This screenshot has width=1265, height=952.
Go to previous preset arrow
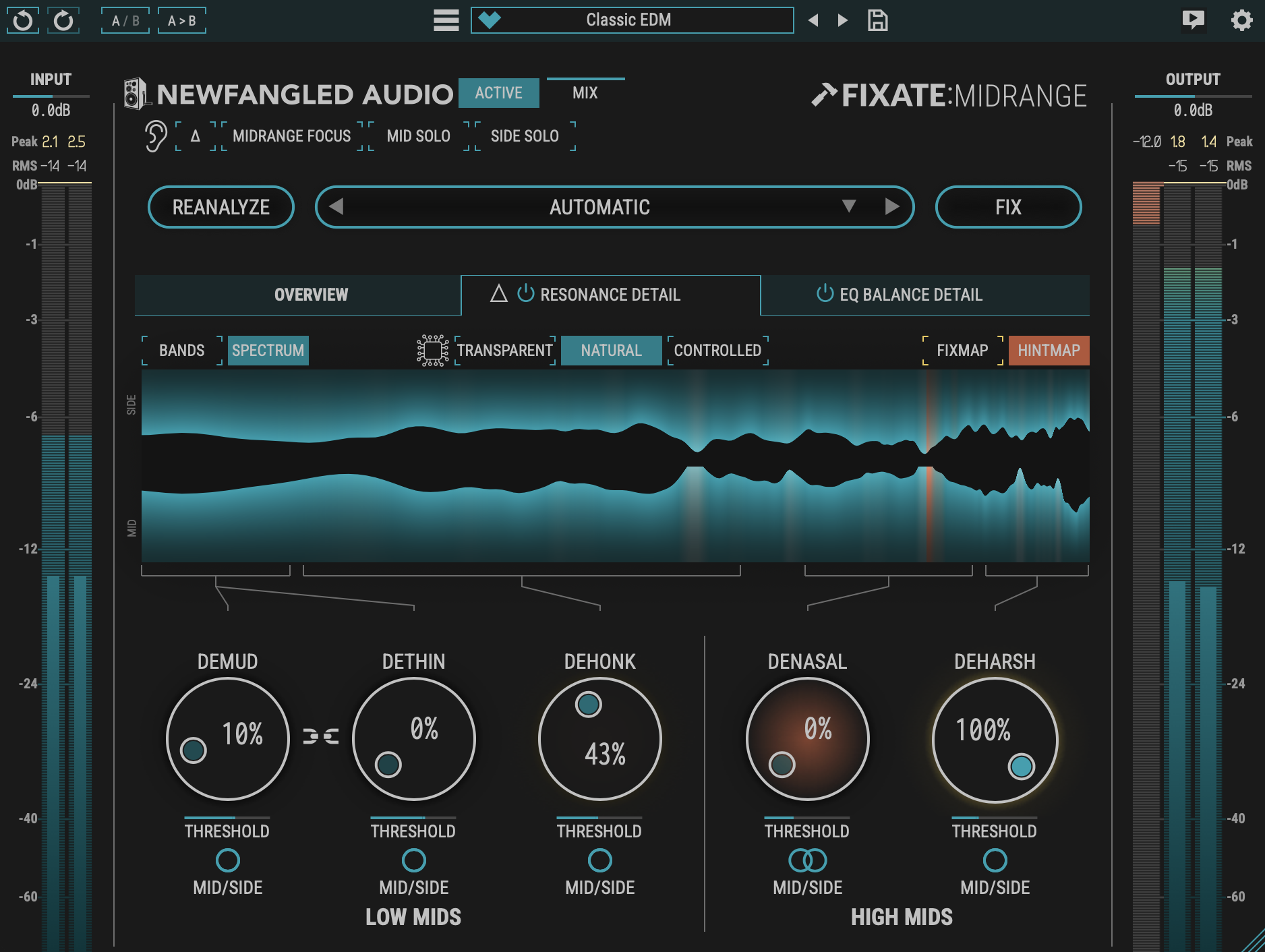(813, 20)
